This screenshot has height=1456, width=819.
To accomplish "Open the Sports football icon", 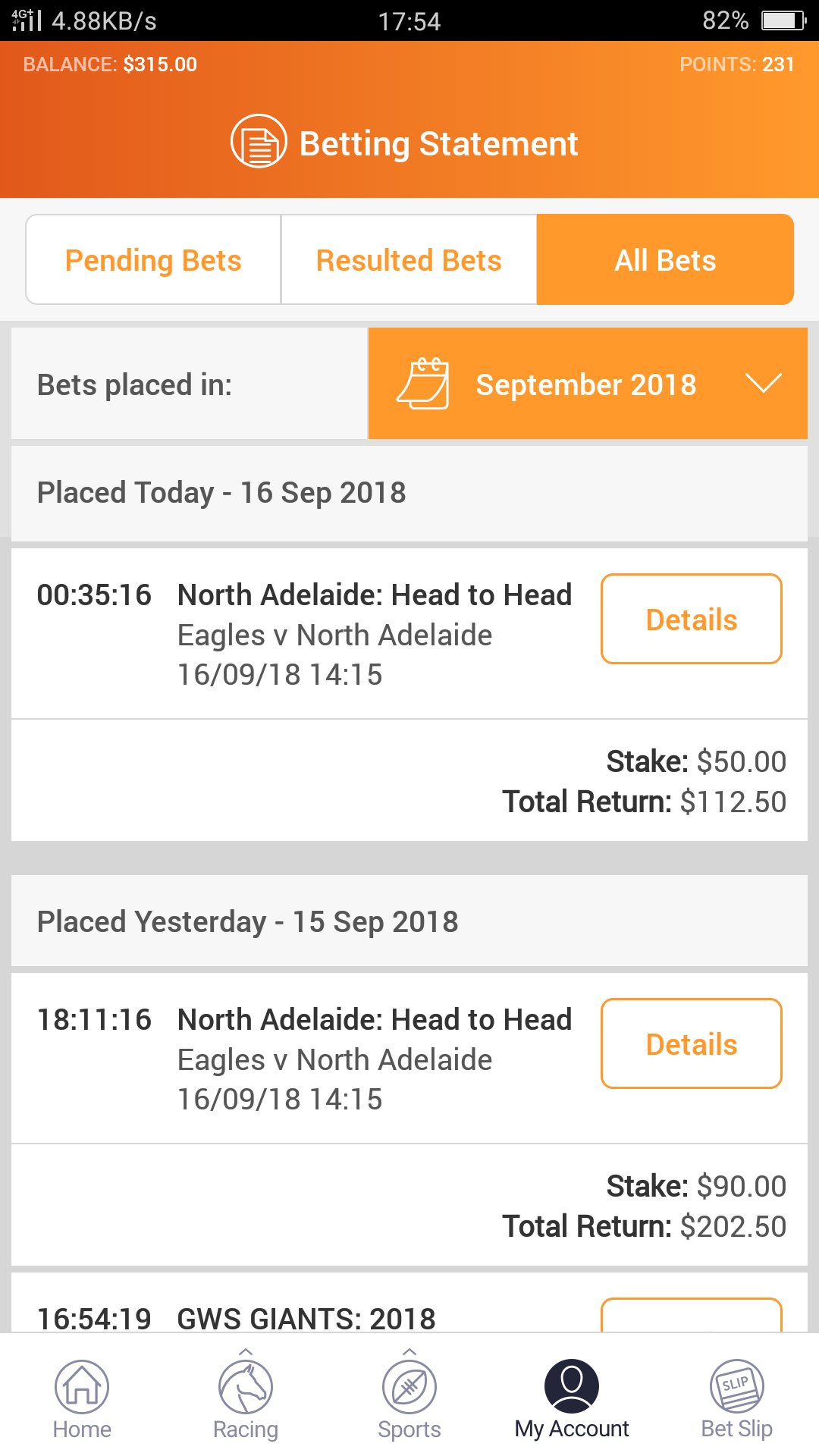I will coord(409,1387).
